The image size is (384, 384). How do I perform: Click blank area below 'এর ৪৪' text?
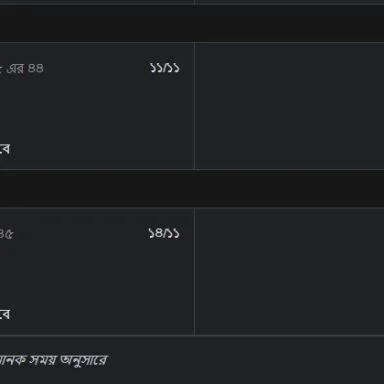[67, 107]
